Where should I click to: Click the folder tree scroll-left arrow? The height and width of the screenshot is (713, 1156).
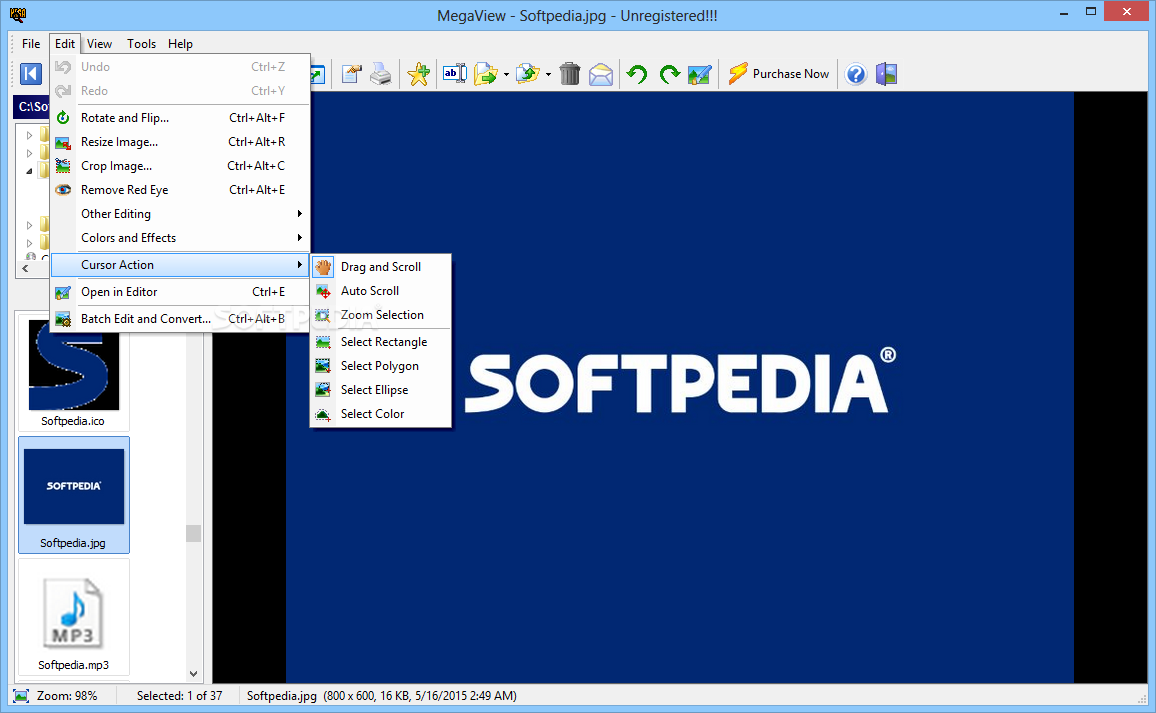click(x=26, y=268)
